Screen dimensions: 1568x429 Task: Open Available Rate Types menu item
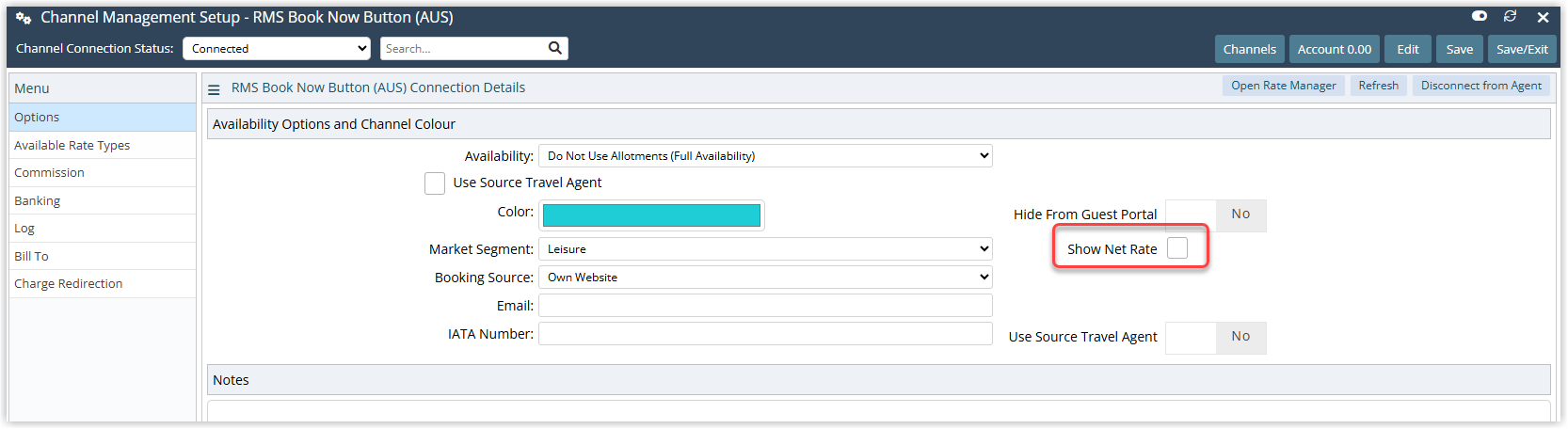pos(103,145)
